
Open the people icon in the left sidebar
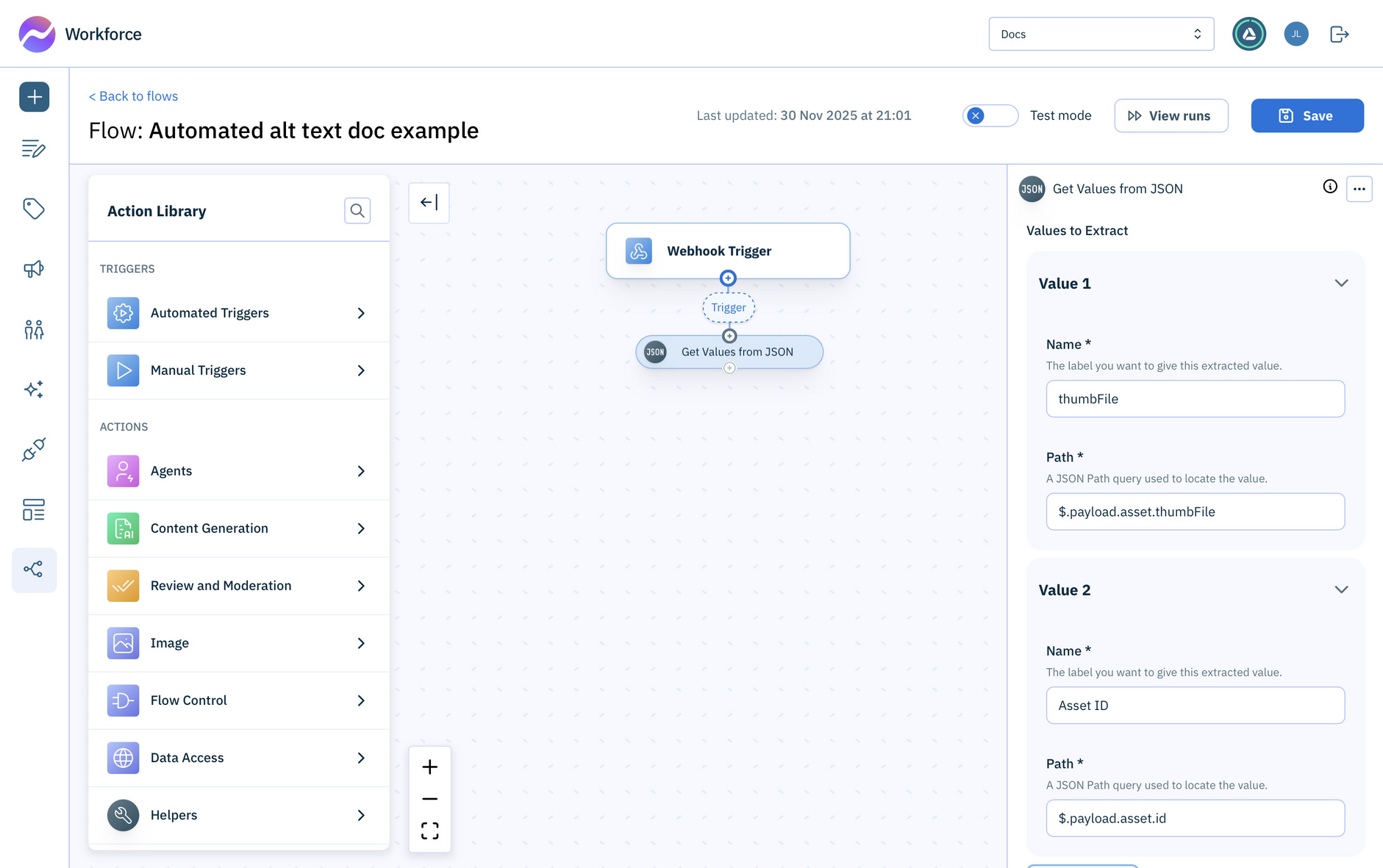pyautogui.click(x=34, y=329)
